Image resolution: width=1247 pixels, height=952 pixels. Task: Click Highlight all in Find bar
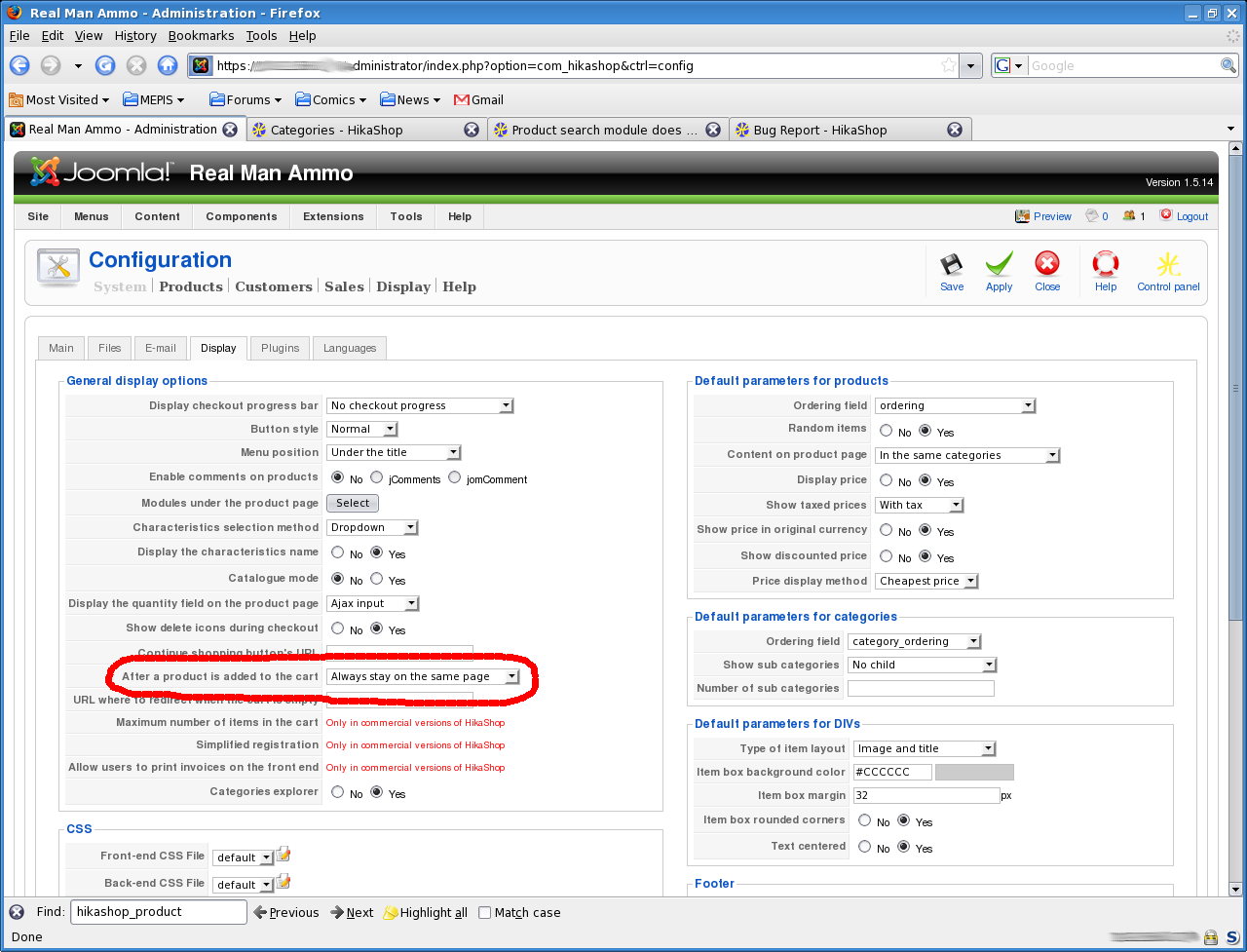coord(425,913)
